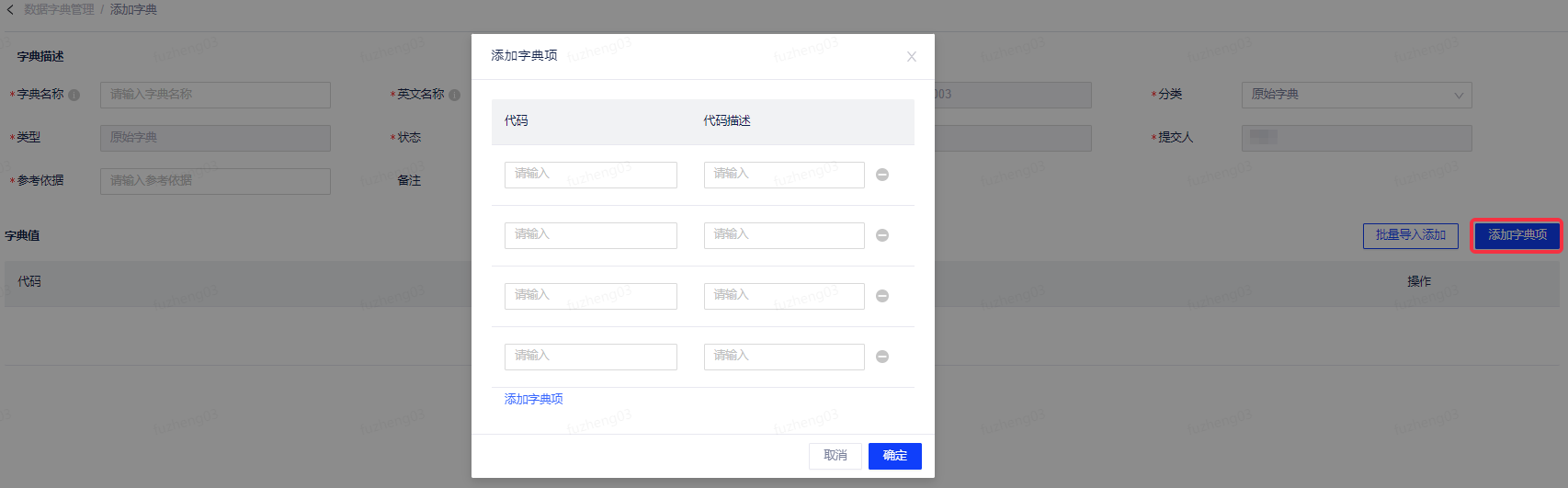Show the info tooltip beside 字典名称

(x=74, y=95)
